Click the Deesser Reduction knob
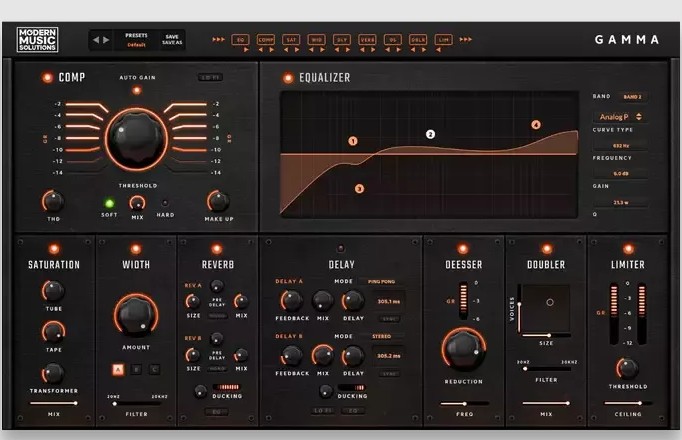The image size is (682, 440). 462,349
